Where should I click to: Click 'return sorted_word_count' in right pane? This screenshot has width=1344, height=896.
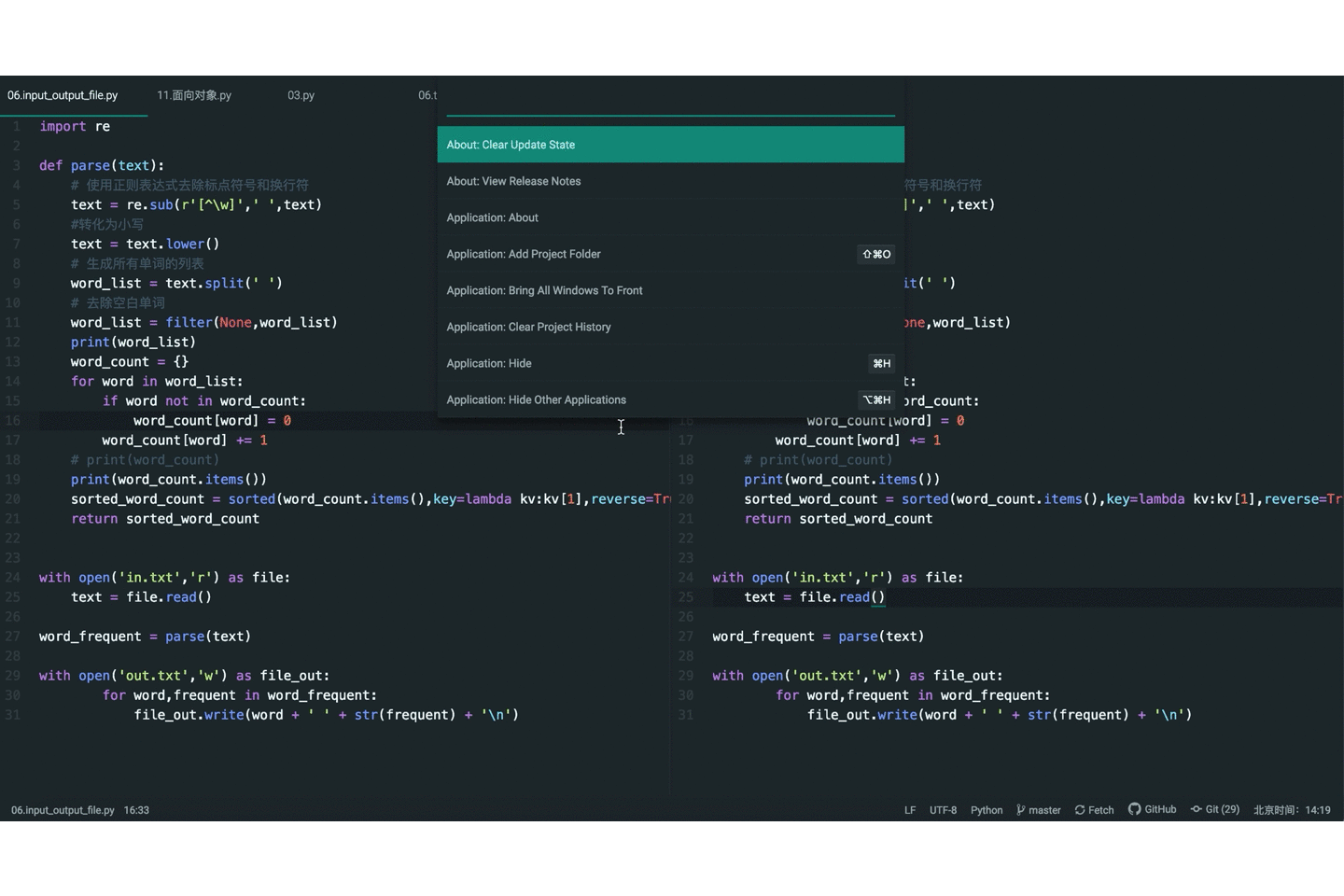tap(838, 518)
